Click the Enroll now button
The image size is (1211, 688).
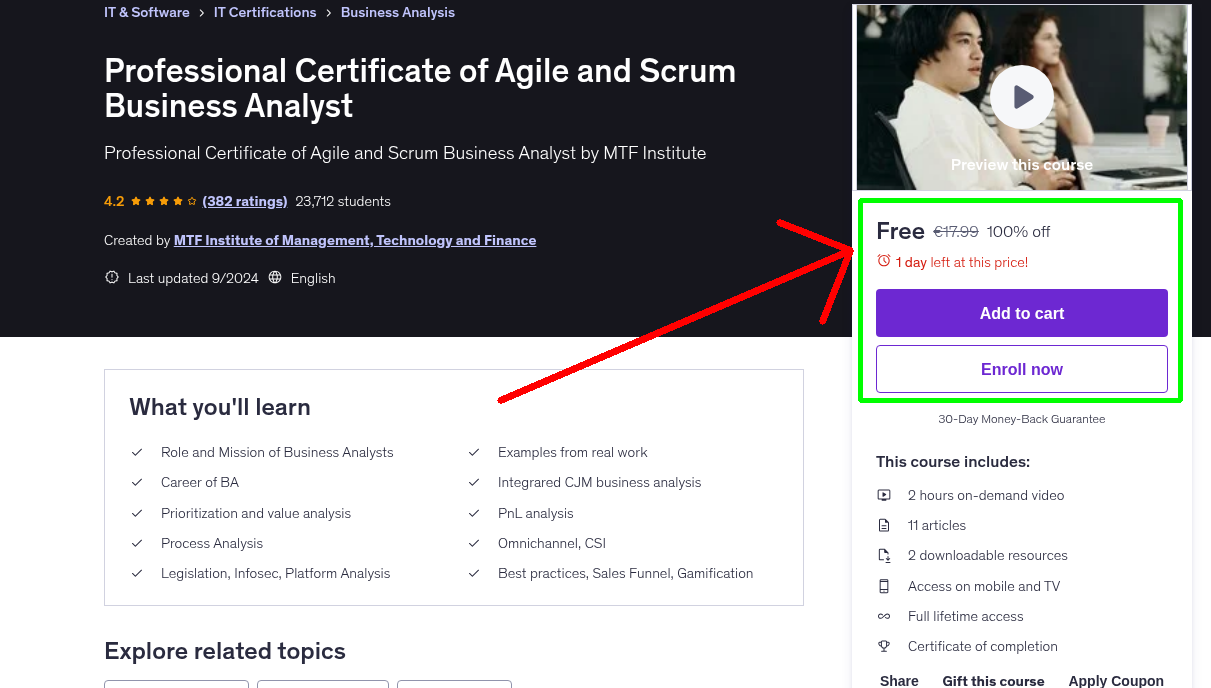tap(1021, 368)
